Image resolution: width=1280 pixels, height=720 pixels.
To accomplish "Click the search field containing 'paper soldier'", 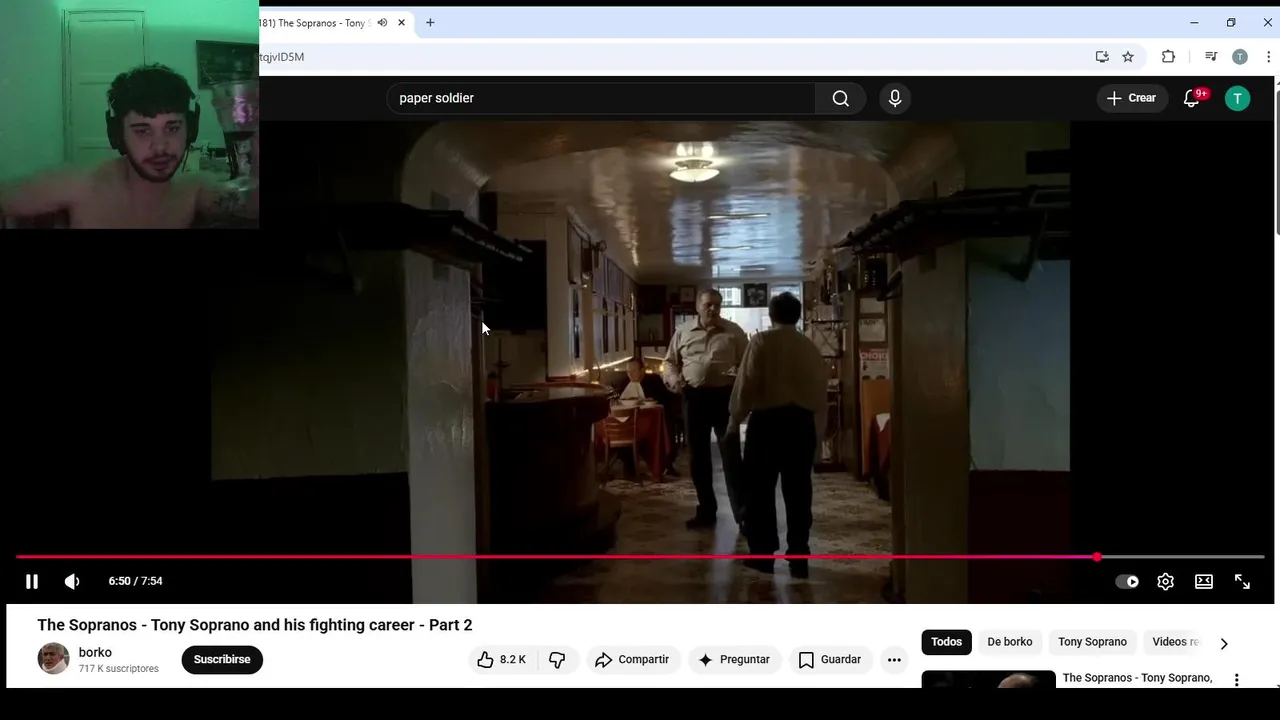I will coord(601,98).
